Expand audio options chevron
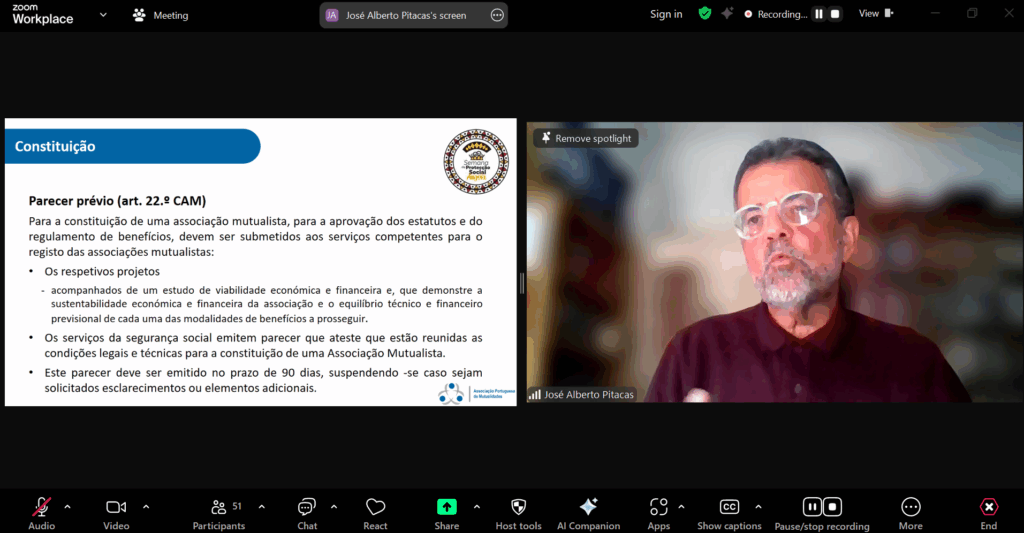 (67, 507)
